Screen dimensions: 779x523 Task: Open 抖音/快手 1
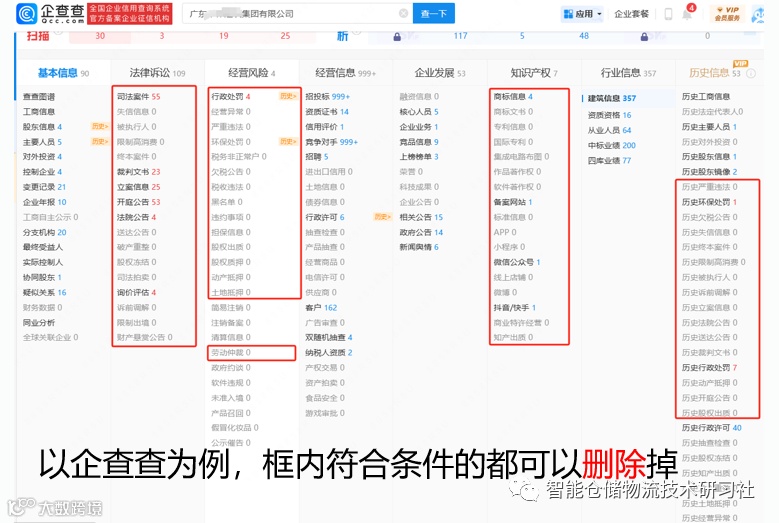(x=515, y=307)
